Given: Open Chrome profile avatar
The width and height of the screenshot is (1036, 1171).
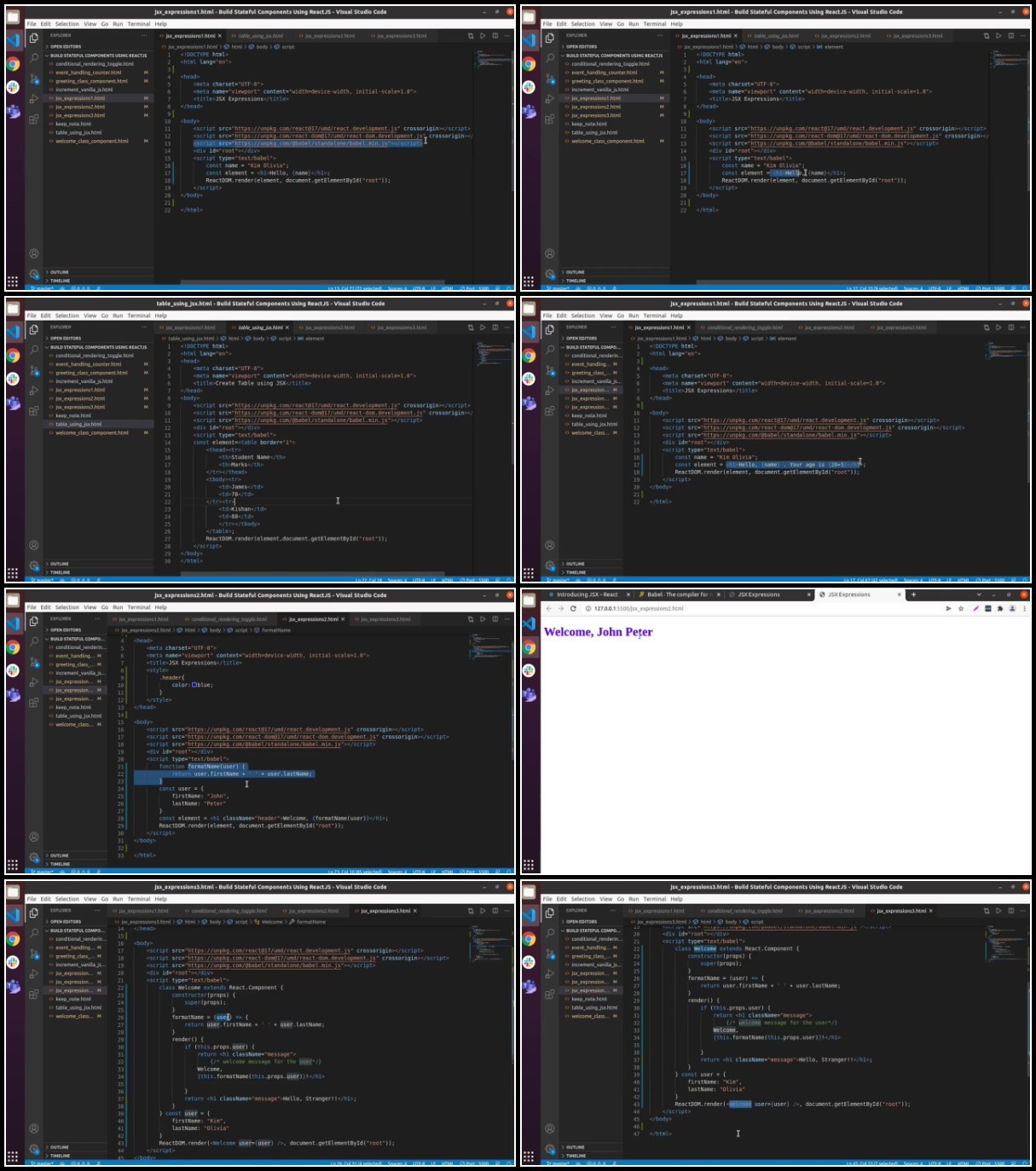Looking at the screenshot, I should (1012, 608).
